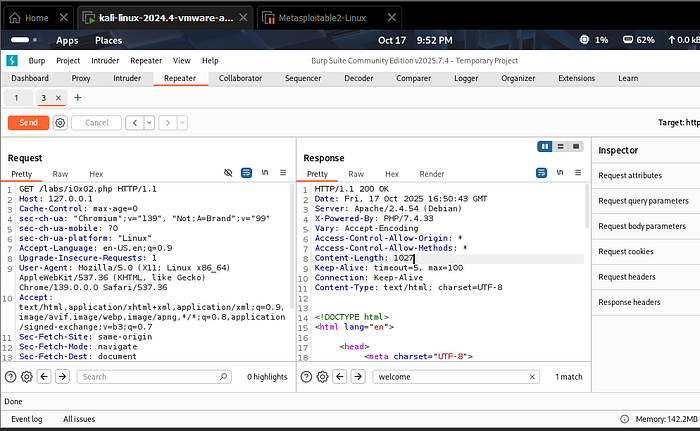Expand the history forward dropdown arrow

[182, 123]
